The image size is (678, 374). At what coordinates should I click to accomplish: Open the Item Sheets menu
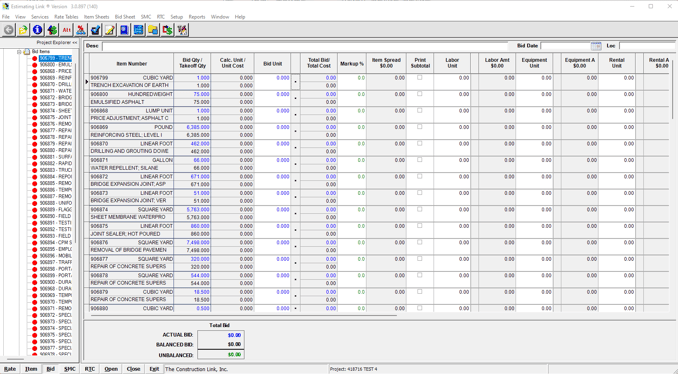[x=96, y=17]
